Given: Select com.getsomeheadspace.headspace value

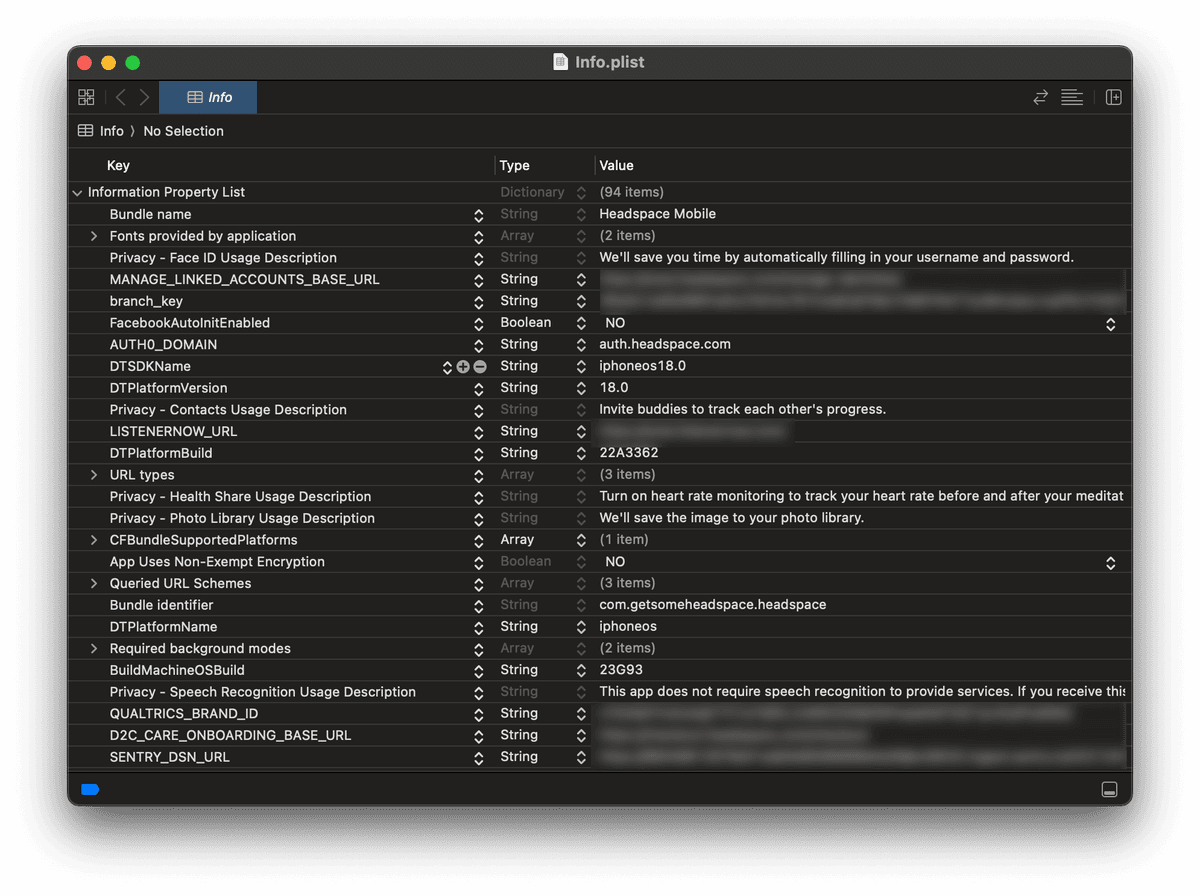Looking at the screenshot, I should (x=712, y=605).
